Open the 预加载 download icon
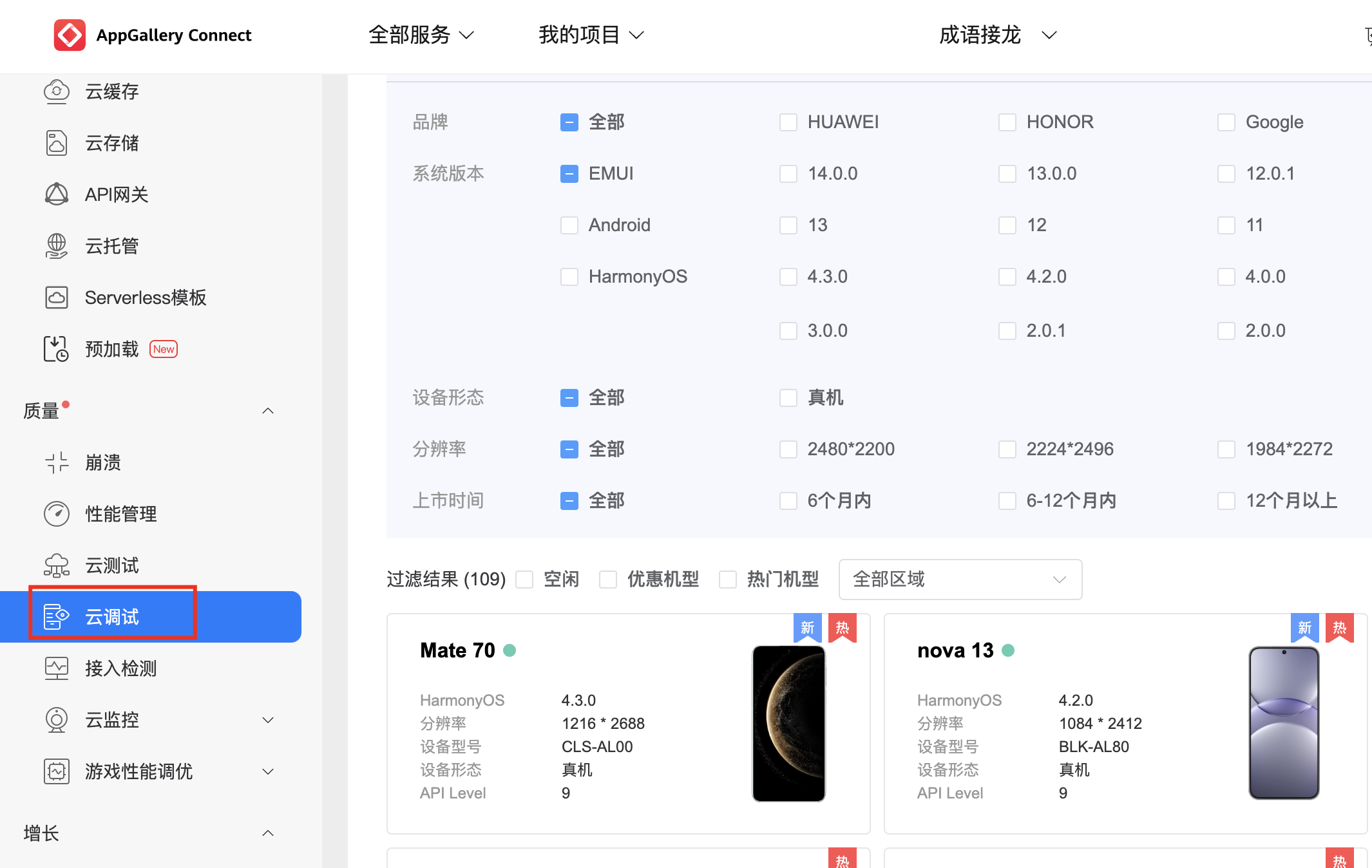This screenshot has height=868, width=1372. click(57, 349)
